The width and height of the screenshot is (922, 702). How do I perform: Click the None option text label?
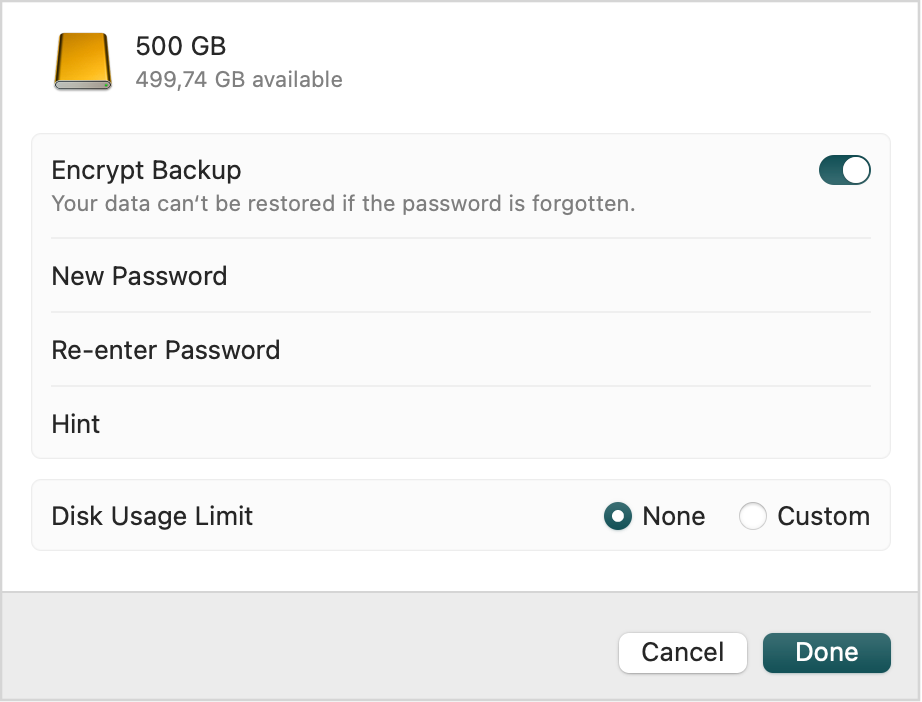(x=674, y=516)
